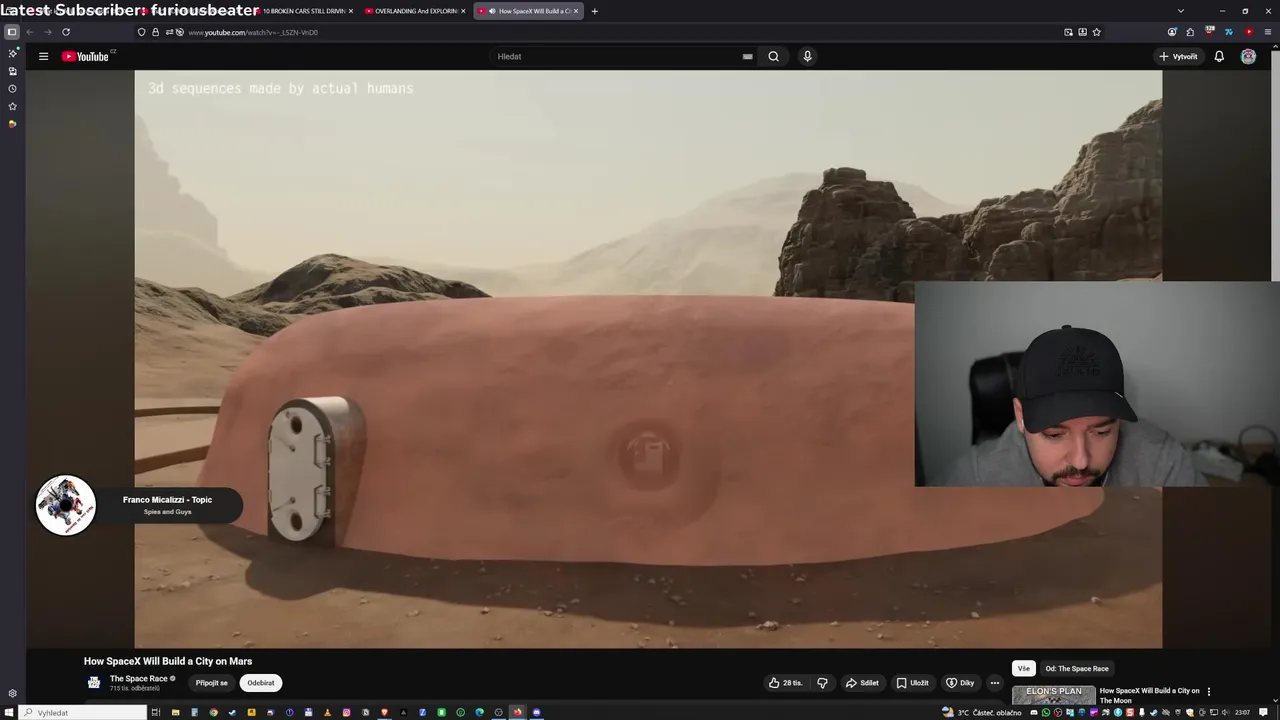Open the red extension with 128 badge
1280x720 pixels.
point(1210,32)
